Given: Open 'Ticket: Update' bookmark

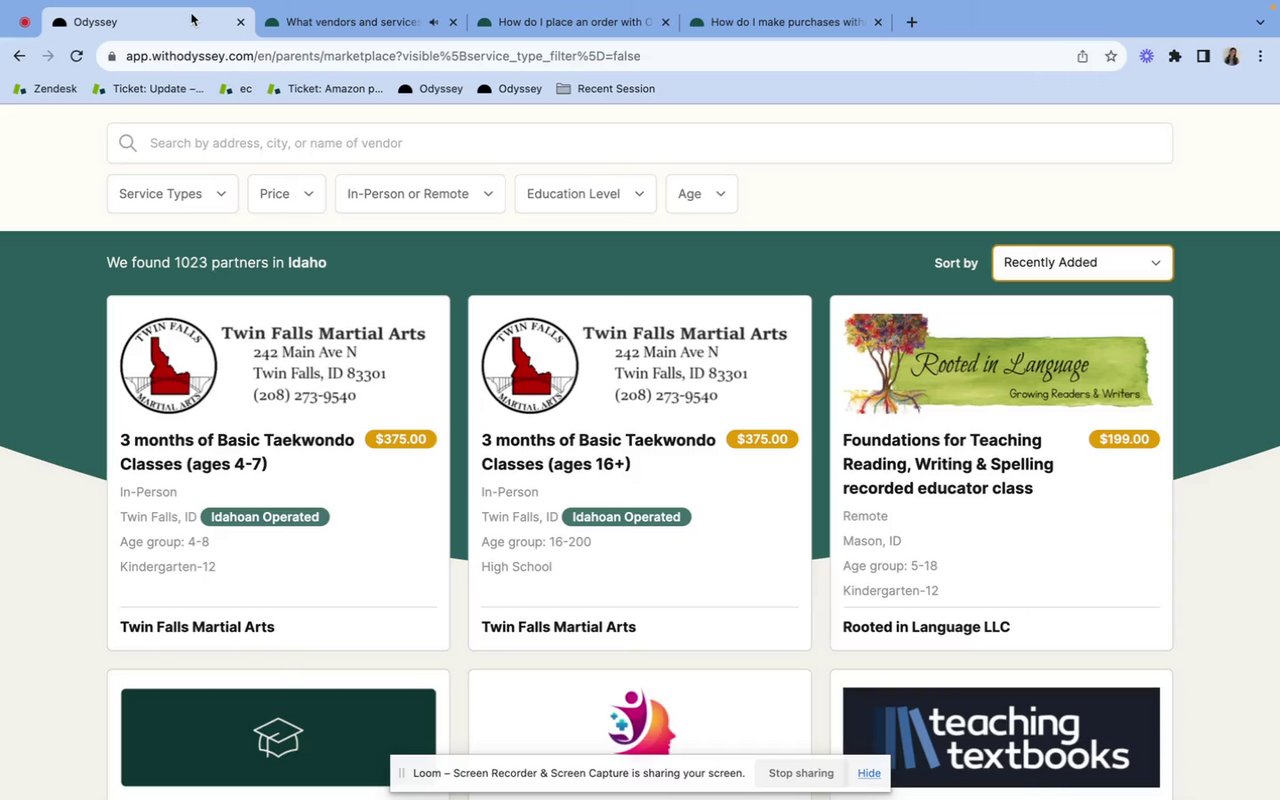Looking at the screenshot, I should tap(148, 89).
